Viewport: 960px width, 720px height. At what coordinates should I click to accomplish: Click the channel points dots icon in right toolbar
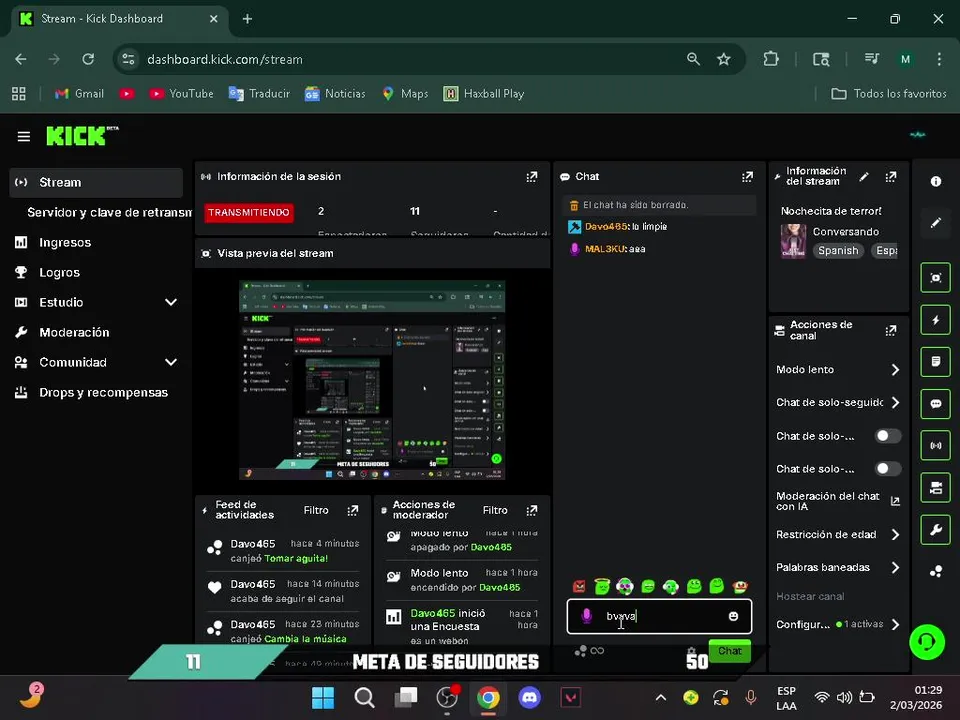click(936, 572)
